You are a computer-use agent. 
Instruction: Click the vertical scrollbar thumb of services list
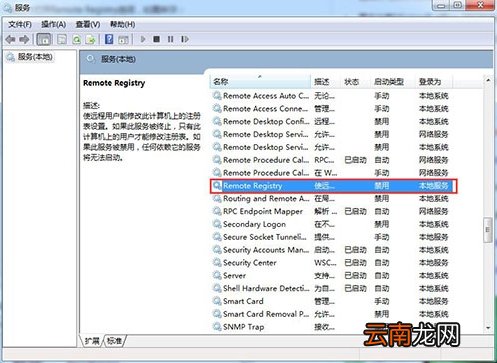(x=488, y=230)
